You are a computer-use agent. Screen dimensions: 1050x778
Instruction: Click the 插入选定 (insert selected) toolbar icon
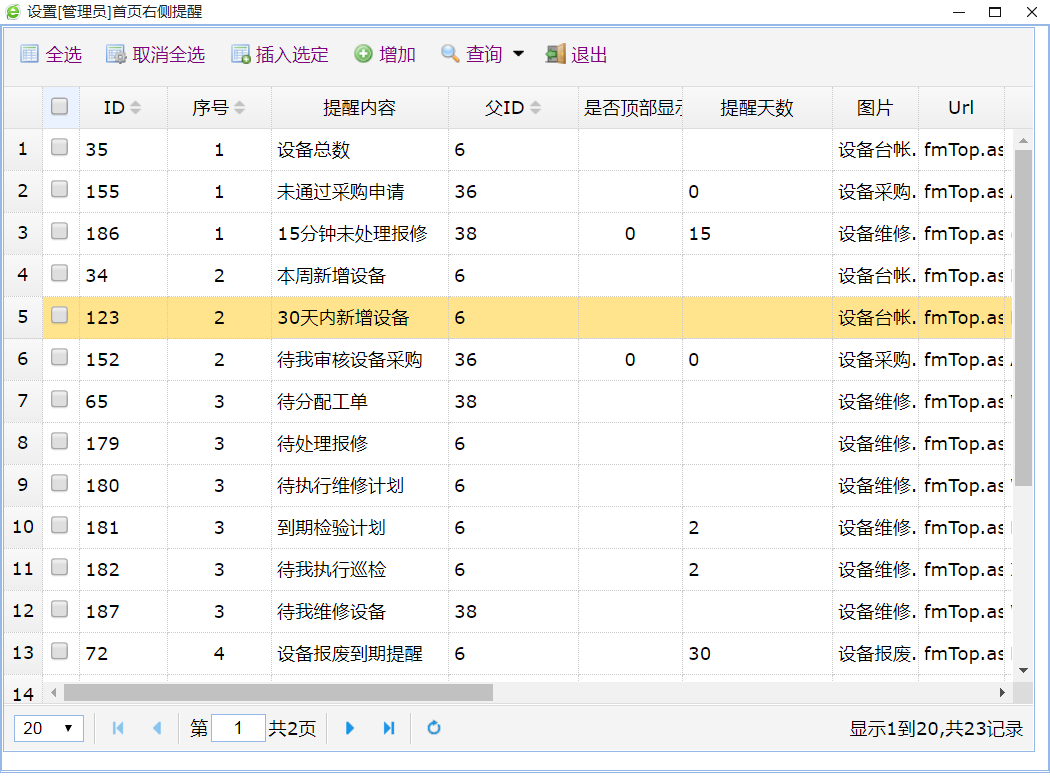[240, 54]
